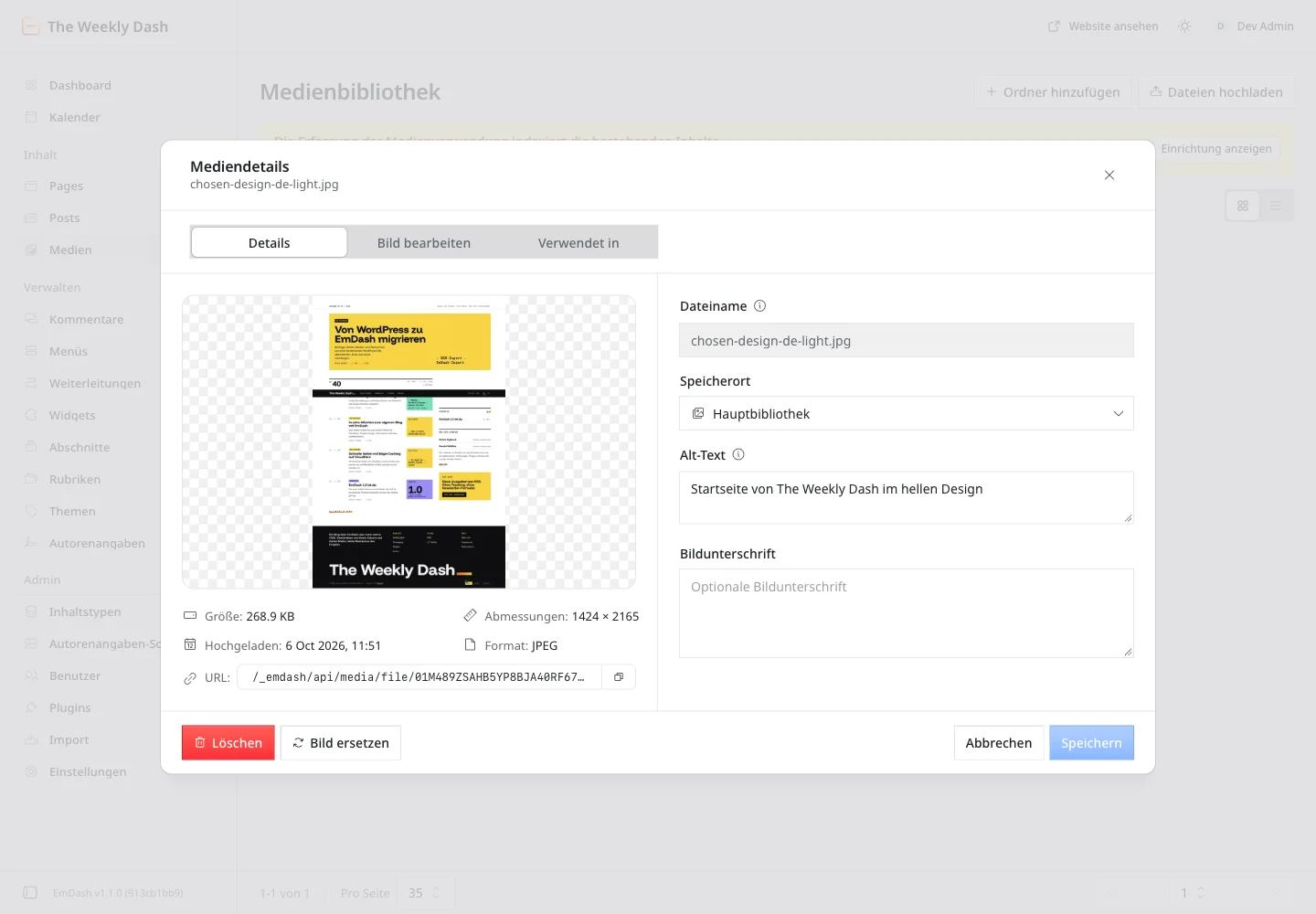1316x914 pixels.
Task: Click the Alt-Text textarea
Action: [907, 498]
